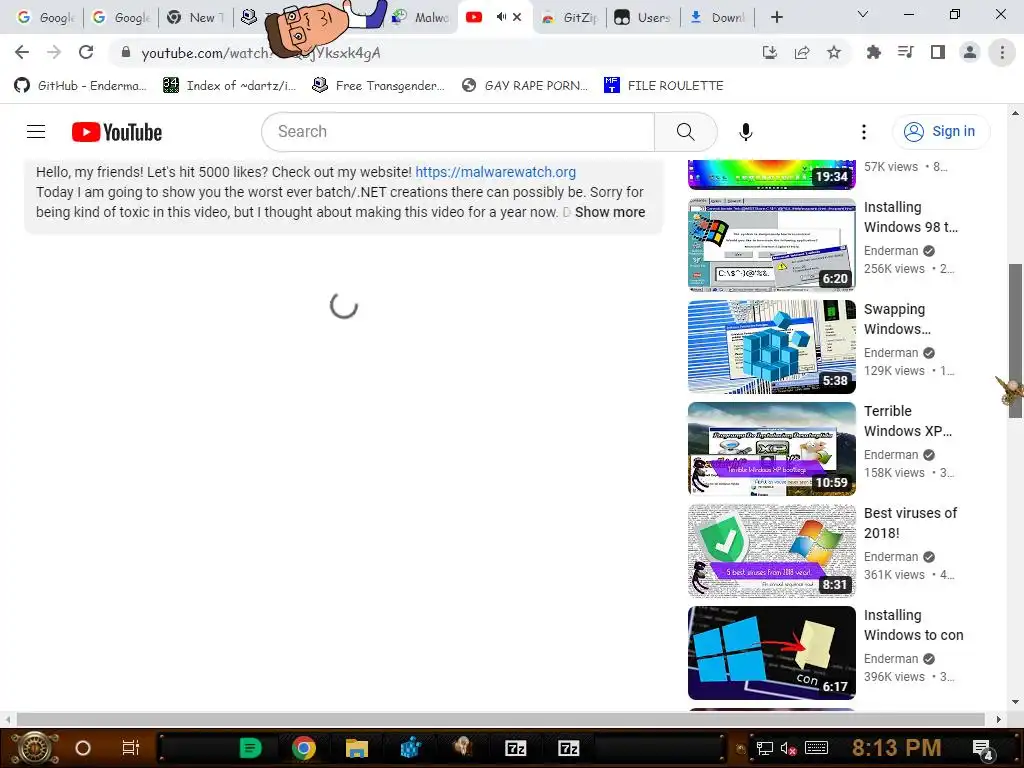Click the taskbar clock 8:13 PM
Image resolution: width=1024 pixels, height=768 pixels.
pos(896,748)
